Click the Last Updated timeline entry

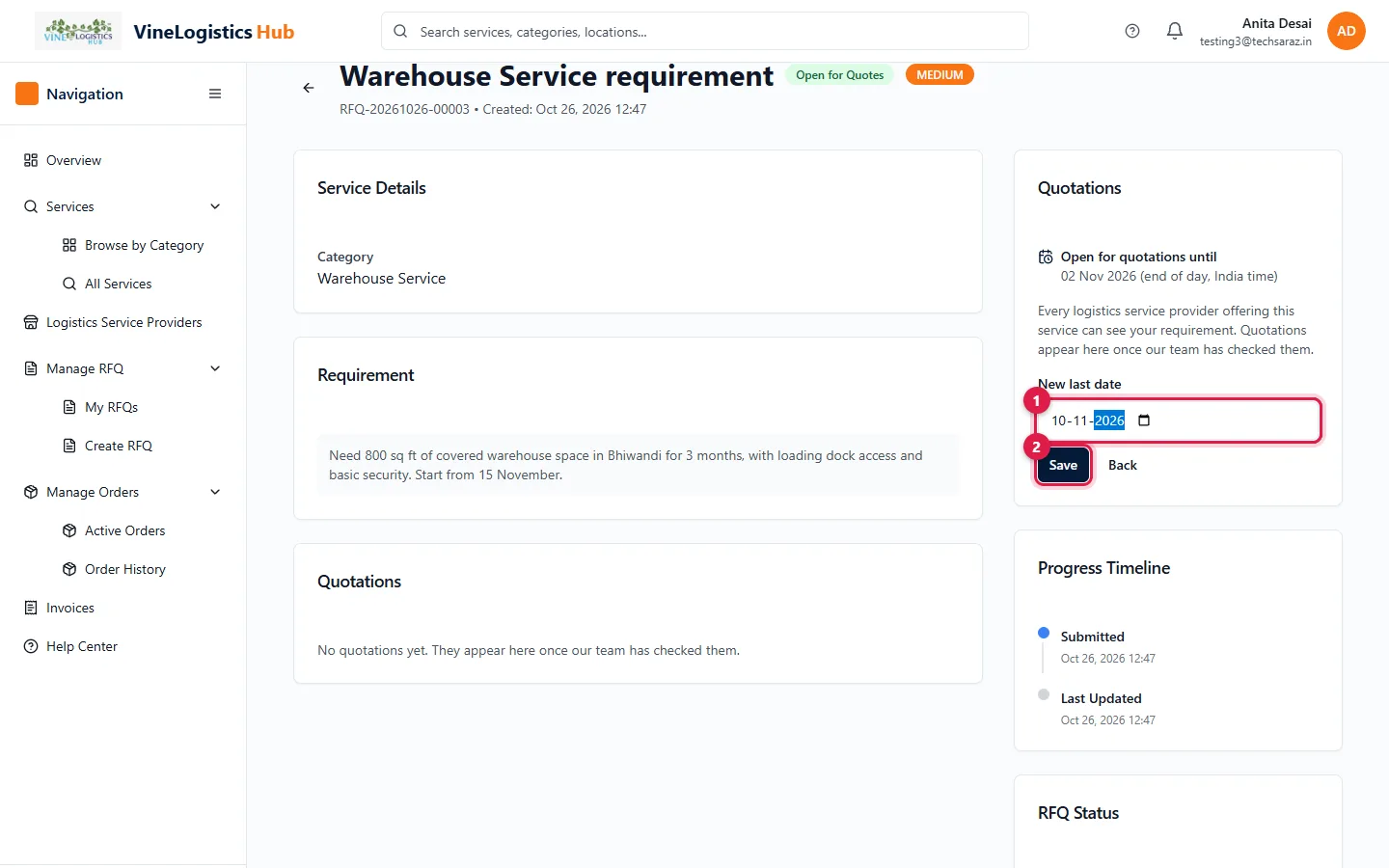(1101, 698)
